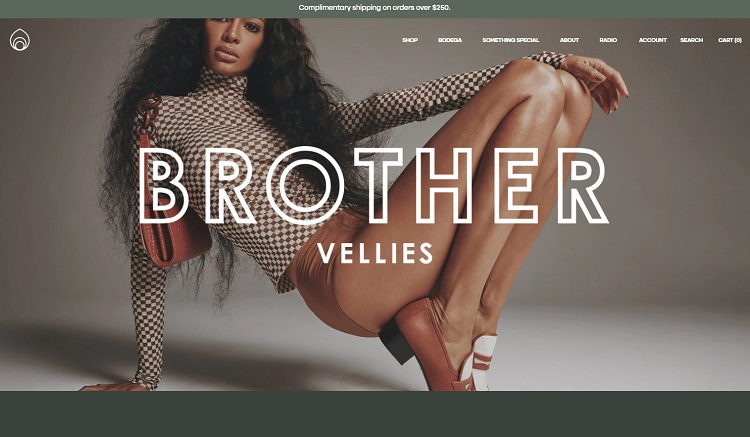The width and height of the screenshot is (750, 437).
Task: Open the ACCOUNT page
Action: coord(653,40)
